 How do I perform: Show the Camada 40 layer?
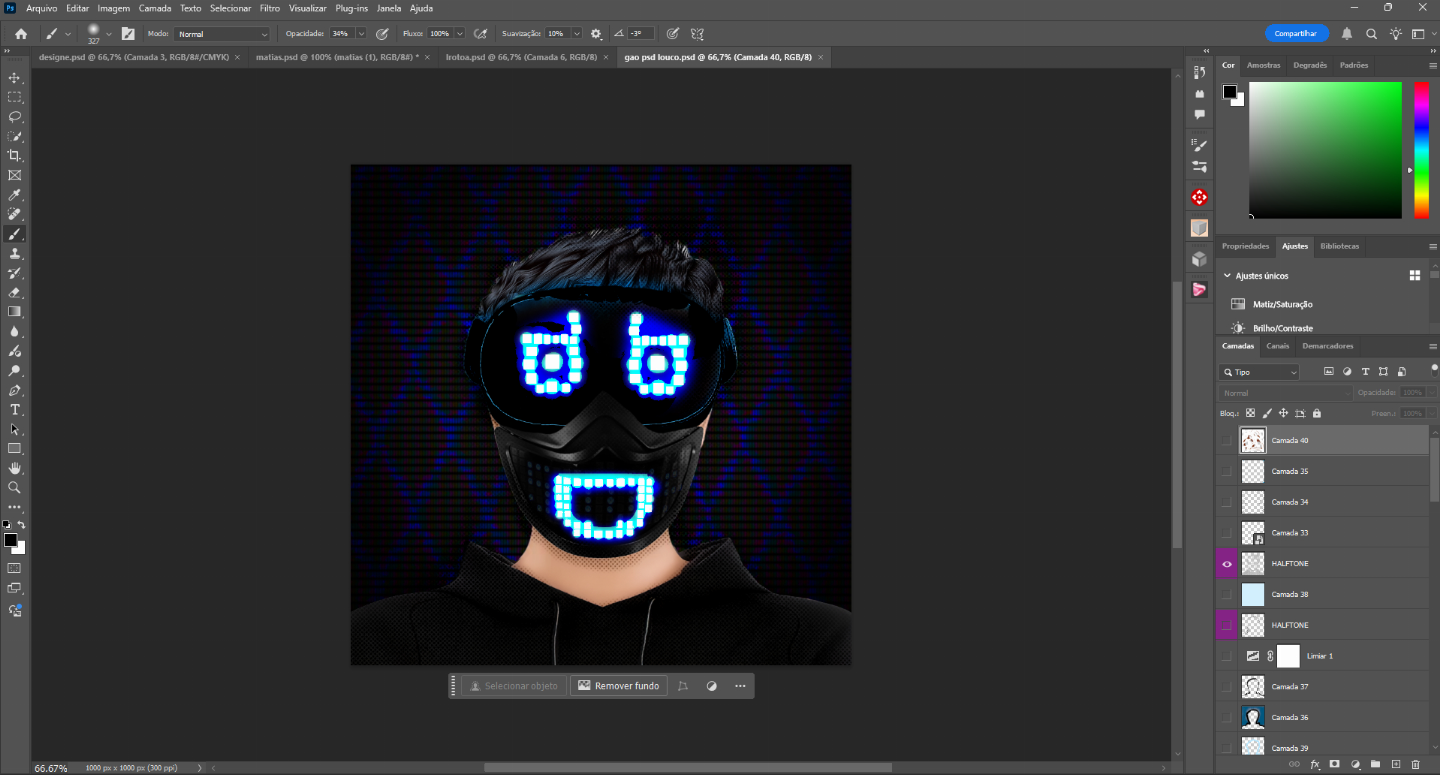(x=1227, y=440)
